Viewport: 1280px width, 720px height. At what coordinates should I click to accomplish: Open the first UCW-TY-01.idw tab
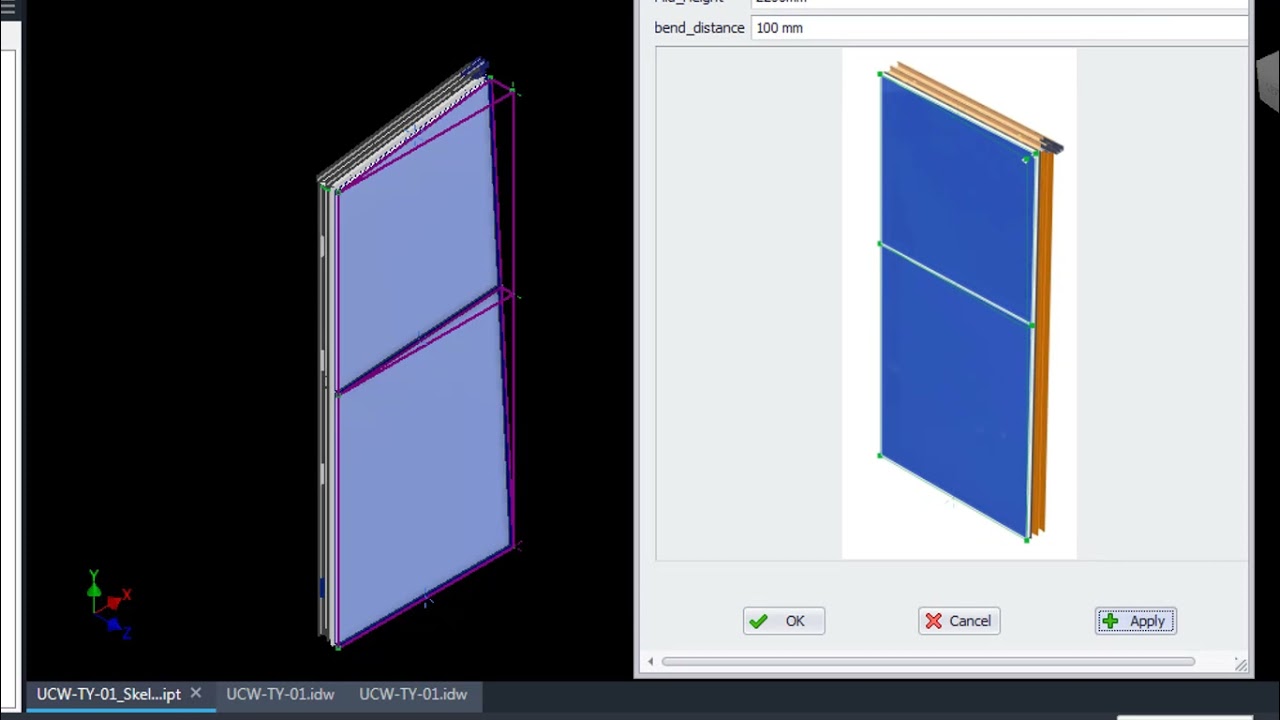pyautogui.click(x=280, y=694)
